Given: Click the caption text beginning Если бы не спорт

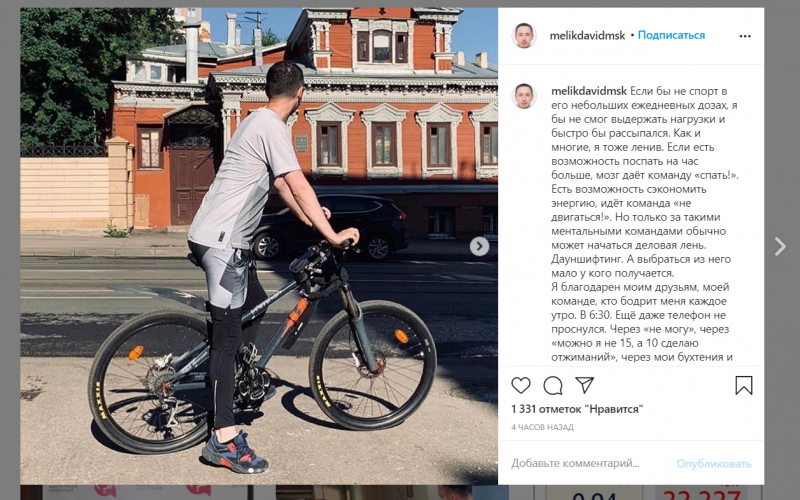Looking at the screenshot, I should tap(644, 224).
